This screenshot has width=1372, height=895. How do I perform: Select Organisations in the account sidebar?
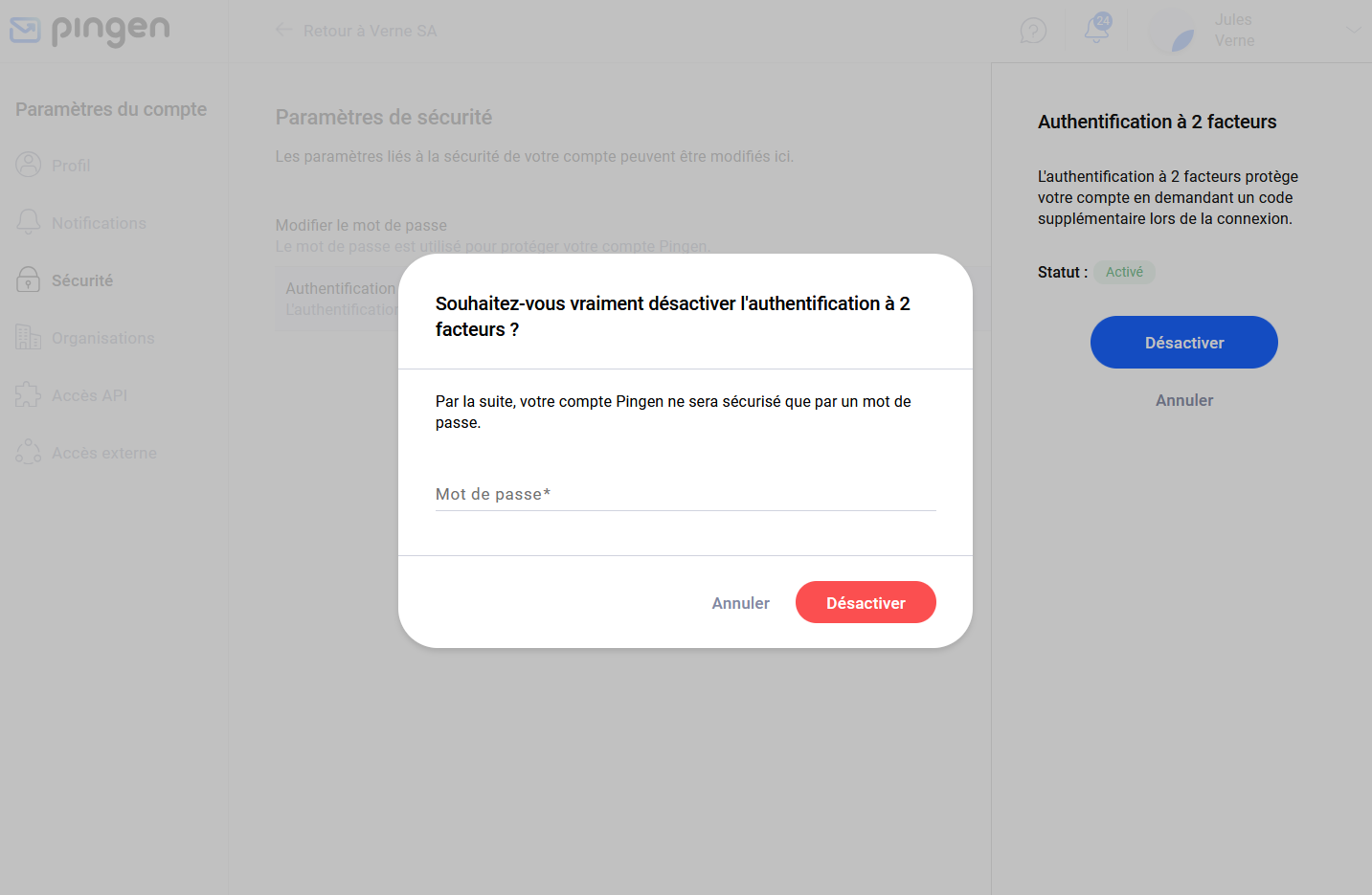coord(102,338)
